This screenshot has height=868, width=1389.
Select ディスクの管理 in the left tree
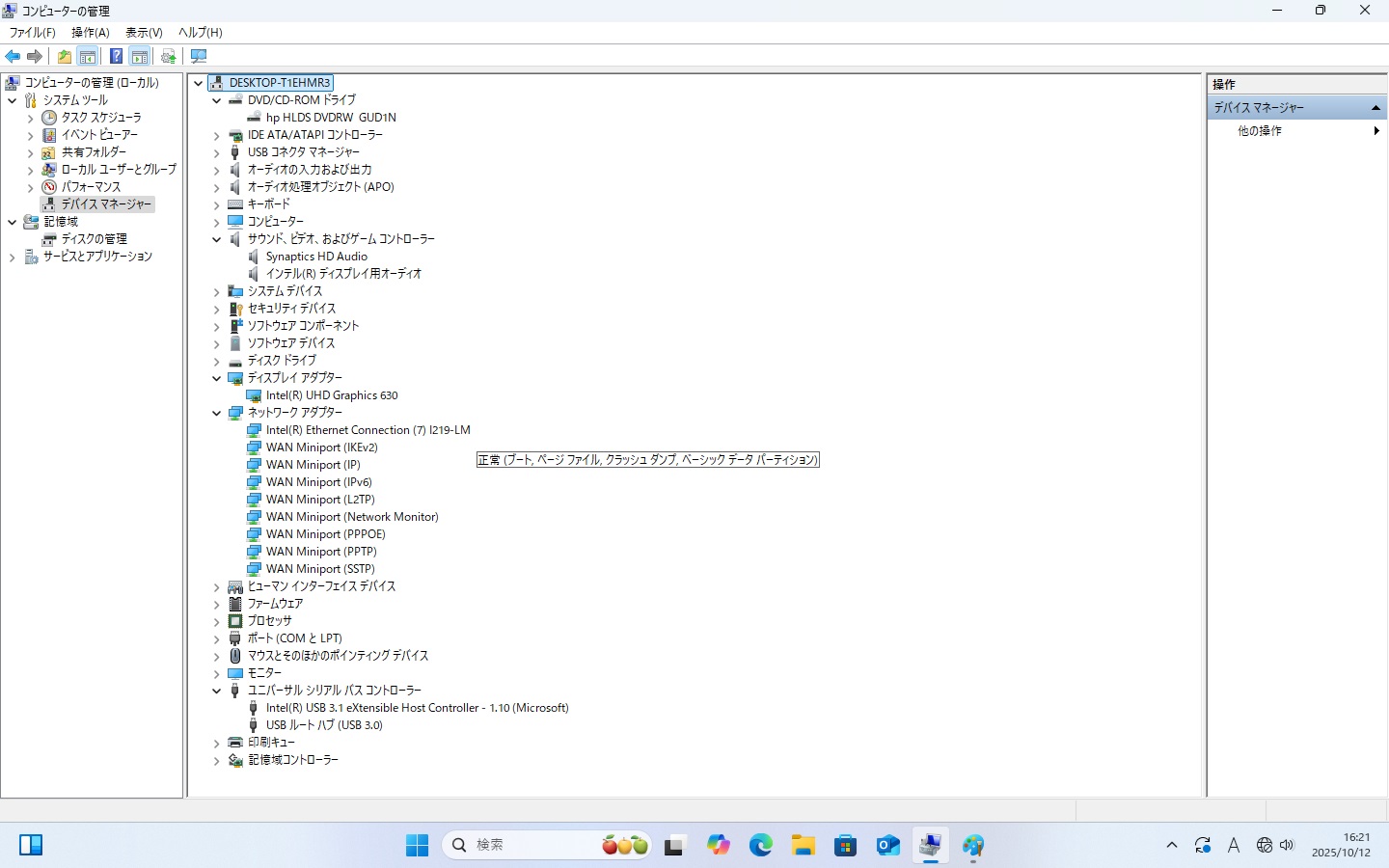point(94,239)
